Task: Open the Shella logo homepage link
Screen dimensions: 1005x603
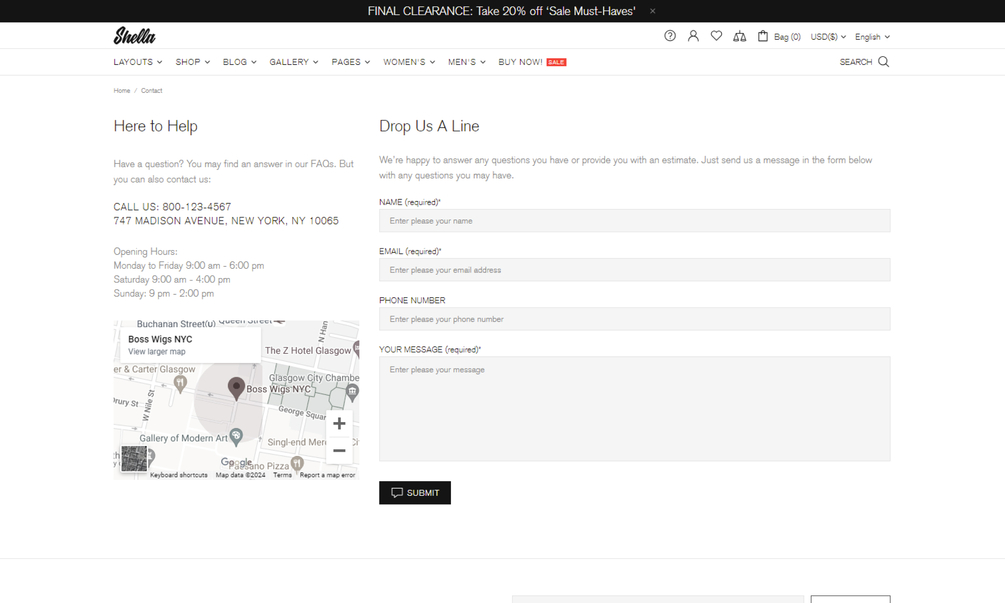Action: 135,36
